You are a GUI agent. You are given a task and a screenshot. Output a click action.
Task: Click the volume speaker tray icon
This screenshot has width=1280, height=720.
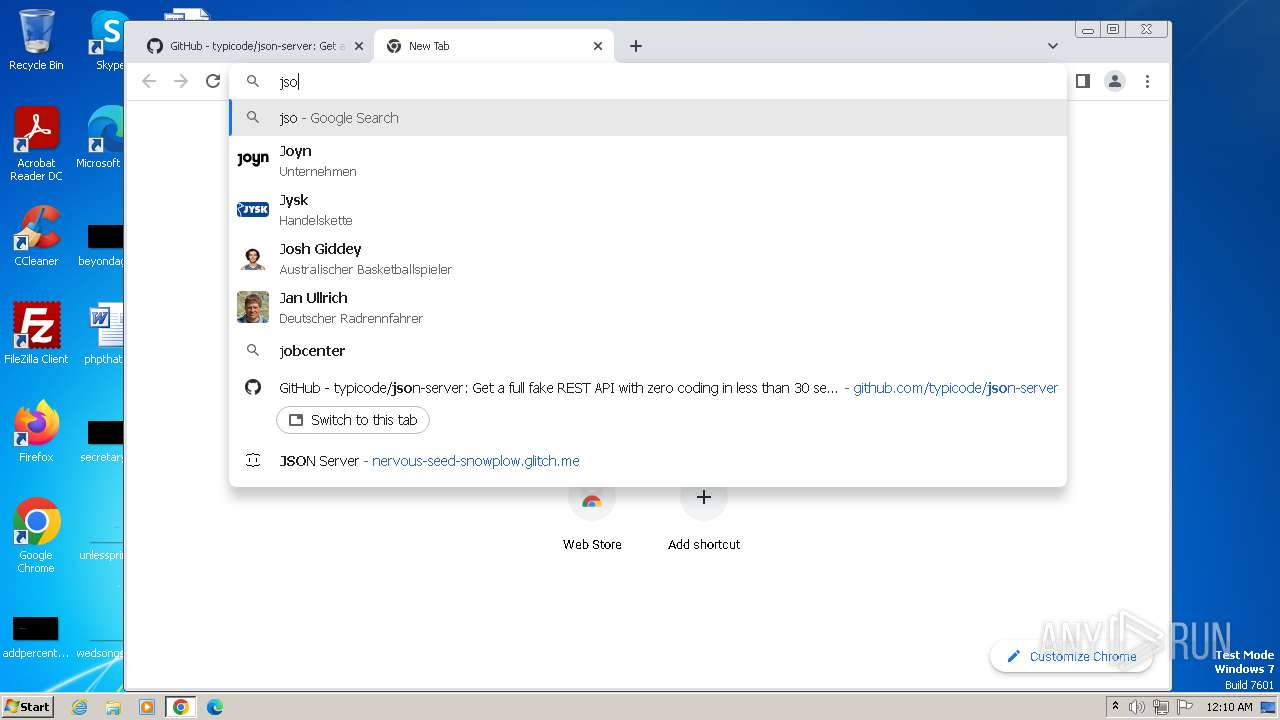pyautogui.click(x=1137, y=707)
